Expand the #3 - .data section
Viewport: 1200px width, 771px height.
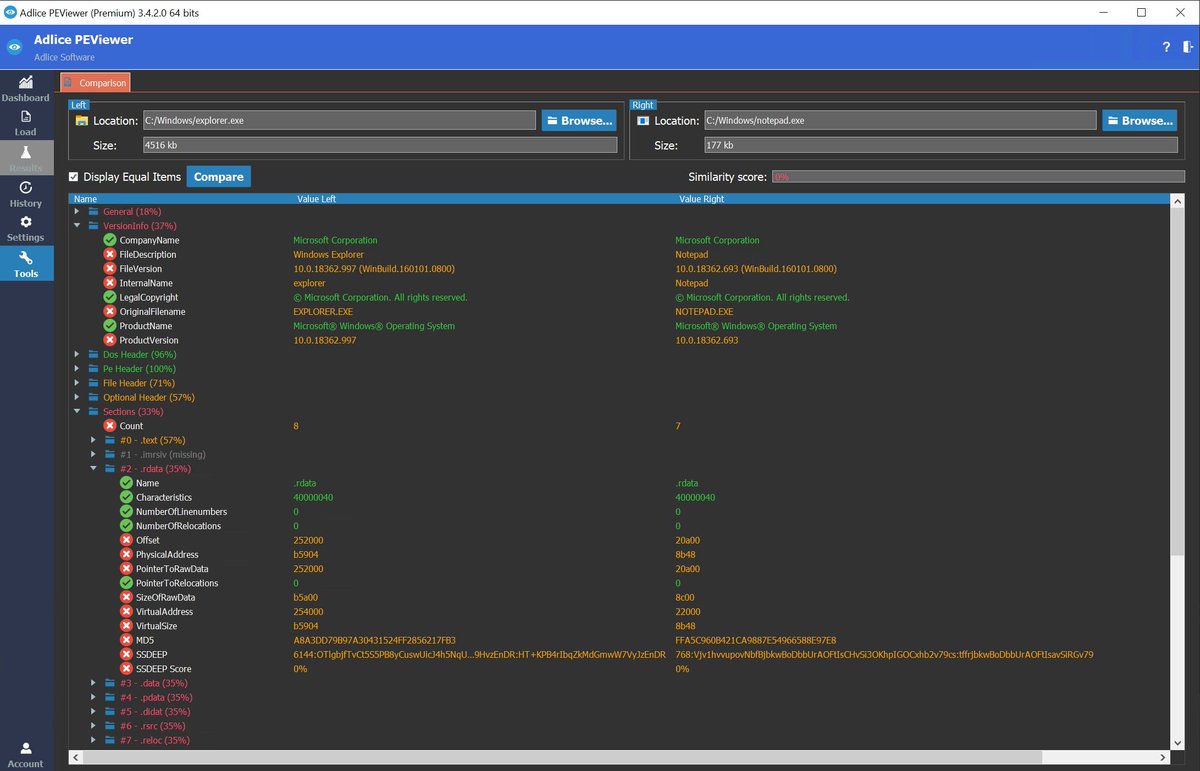[94, 683]
